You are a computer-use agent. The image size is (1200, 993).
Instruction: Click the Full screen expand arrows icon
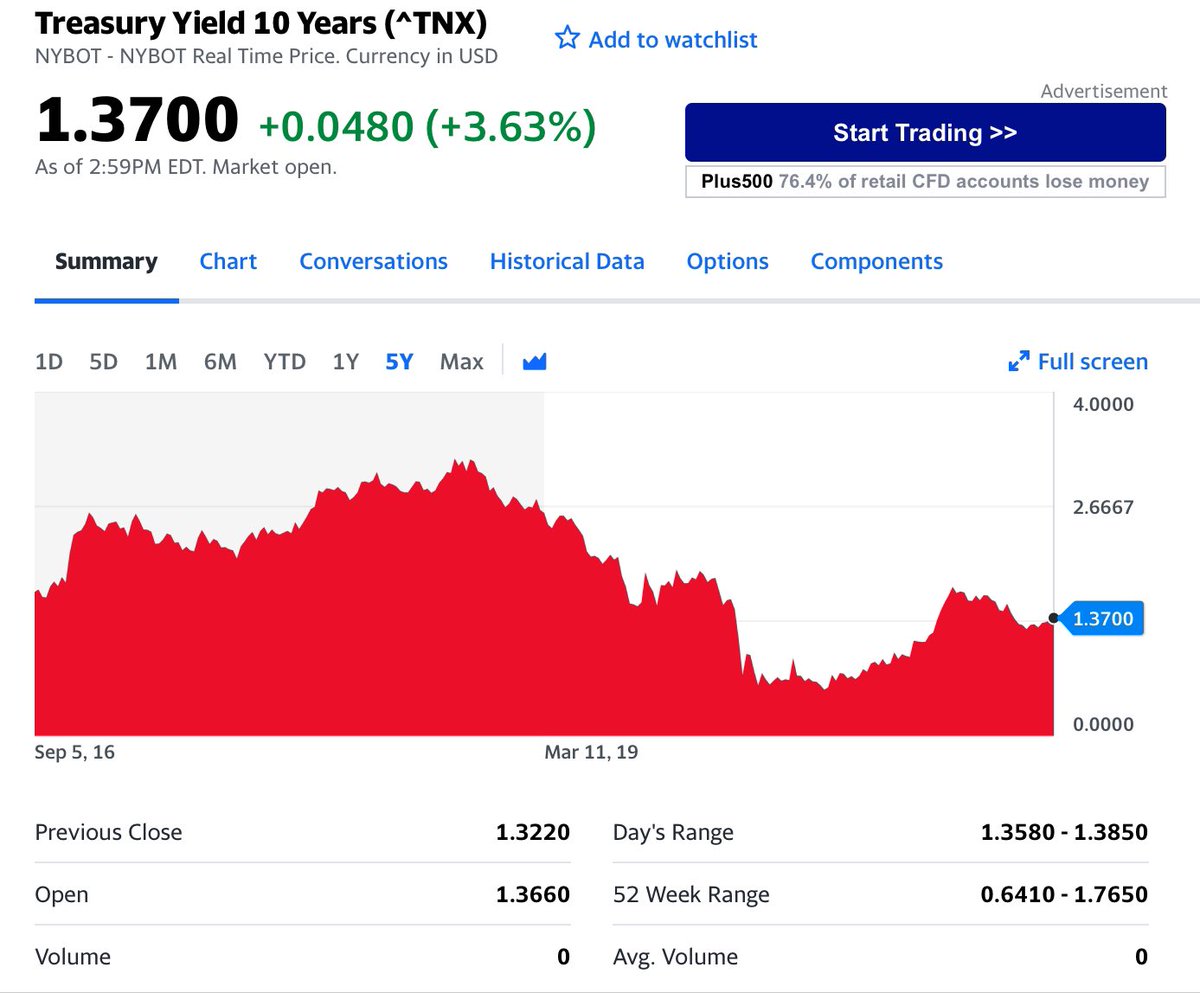coord(1019,362)
